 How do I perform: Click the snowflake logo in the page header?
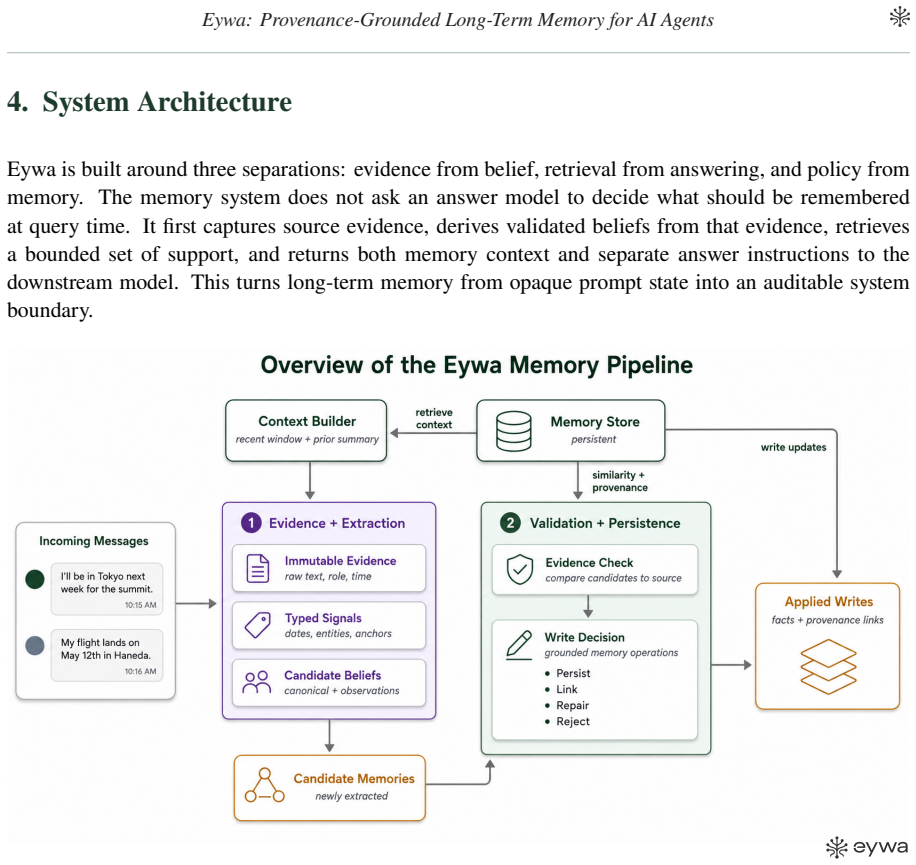click(899, 18)
